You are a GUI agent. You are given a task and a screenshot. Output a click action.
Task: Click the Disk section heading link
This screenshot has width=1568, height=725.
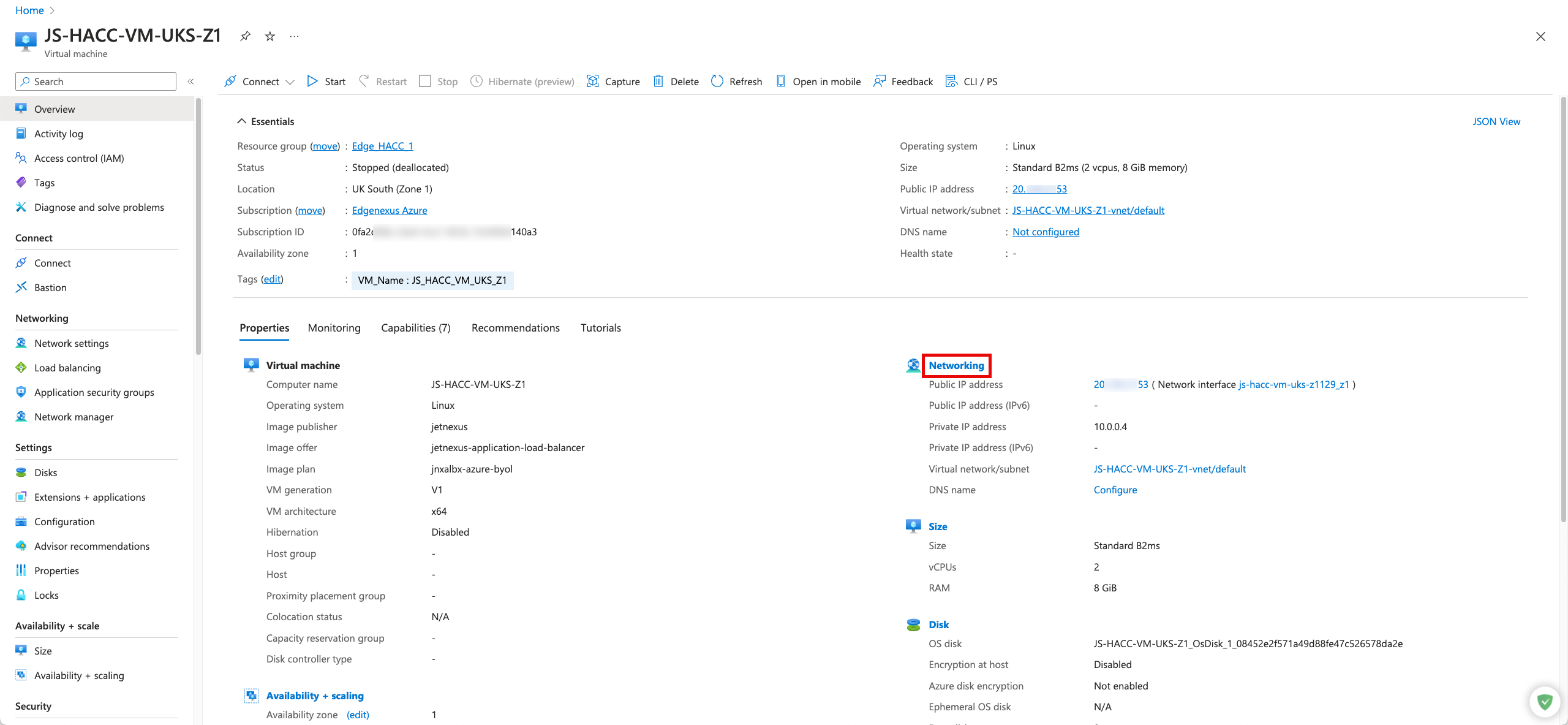click(x=938, y=624)
